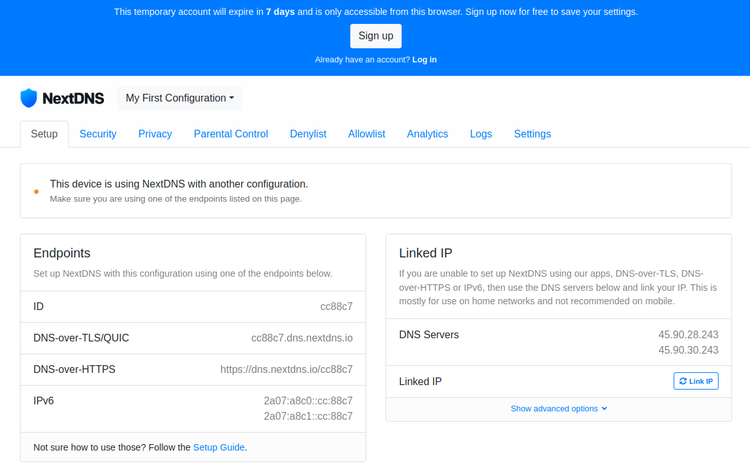Select IPv6 address 2a07:a8c1::cc:88c7
This screenshot has width=750, height=468.
tap(308, 416)
